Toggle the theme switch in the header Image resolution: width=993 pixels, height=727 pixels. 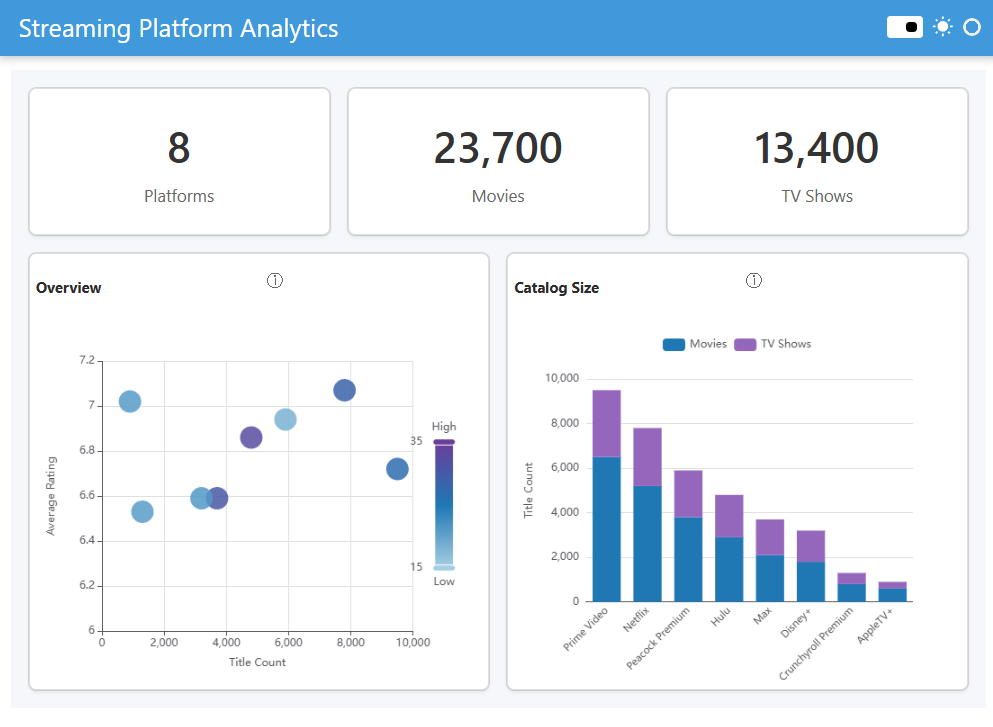click(x=904, y=27)
